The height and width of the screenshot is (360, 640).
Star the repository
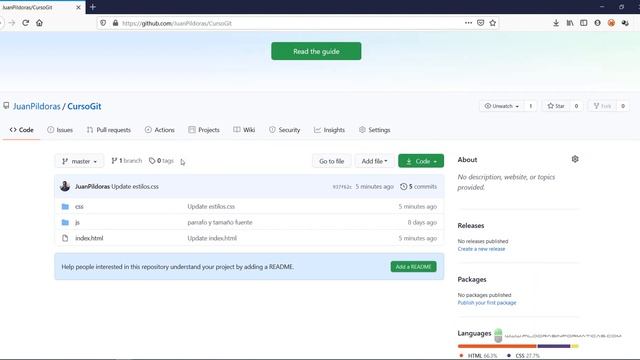coord(556,106)
